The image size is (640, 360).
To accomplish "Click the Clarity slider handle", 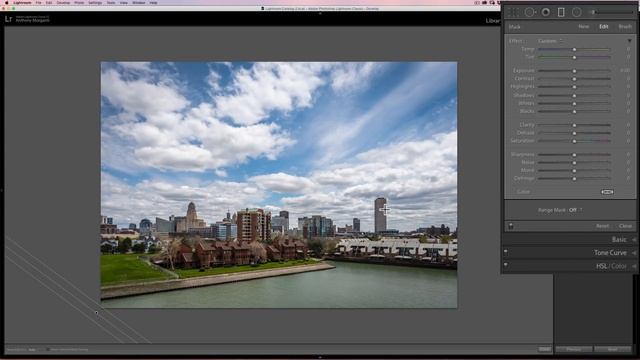I will tap(574, 125).
